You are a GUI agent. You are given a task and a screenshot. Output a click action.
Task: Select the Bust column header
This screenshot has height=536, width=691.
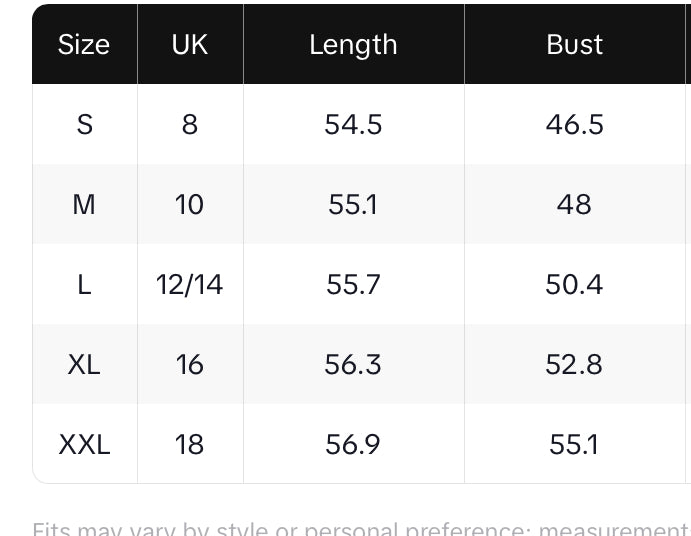[x=575, y=45]
